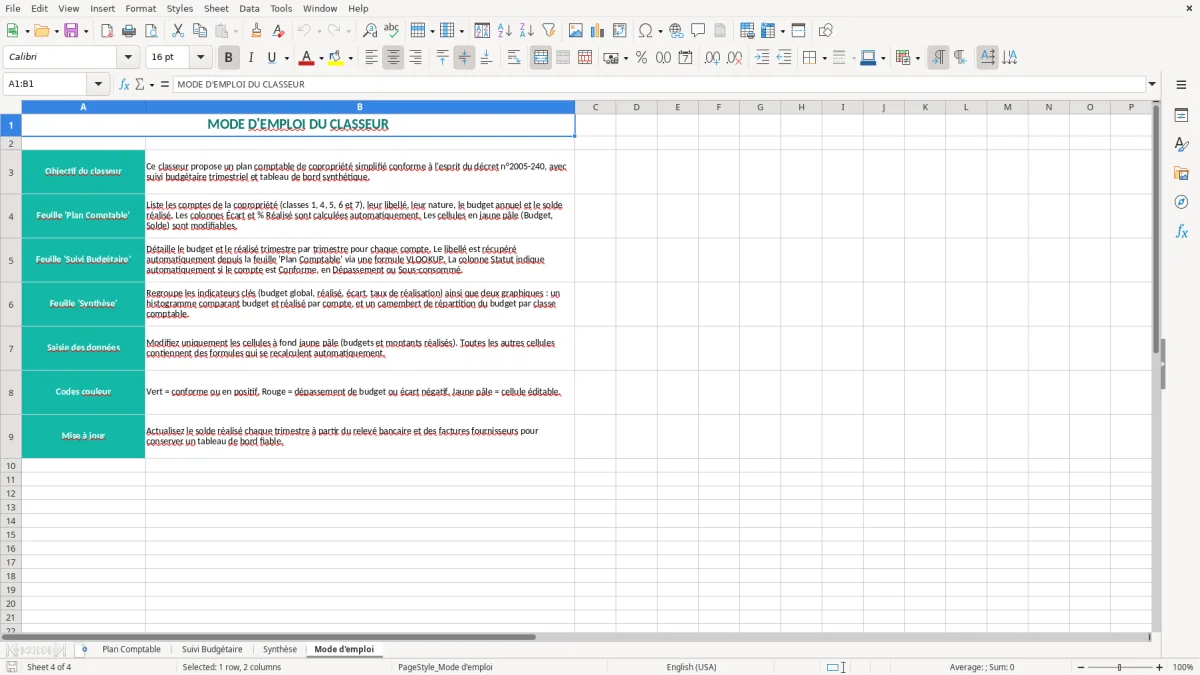Open Background Color dropdown arrow
Viewport: 1200px width, 675px height.
click(x=350, y=58)
